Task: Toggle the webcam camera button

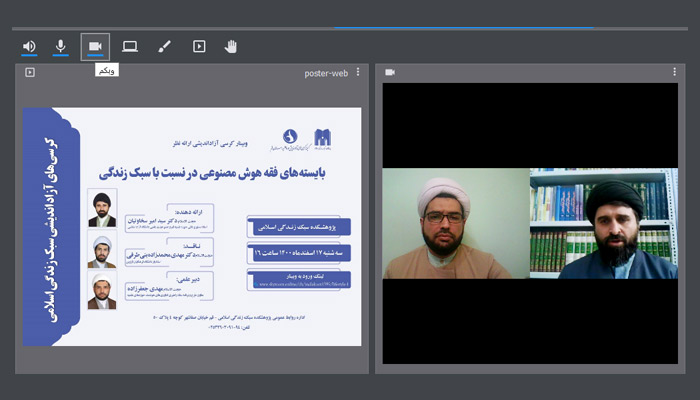Action: point(95,46)
